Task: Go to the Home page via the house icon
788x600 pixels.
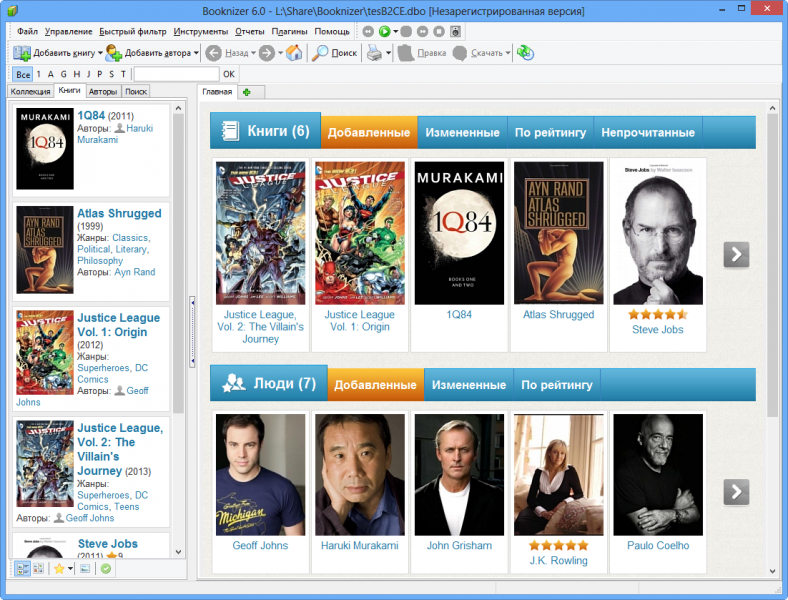Action: coord(294,52)
